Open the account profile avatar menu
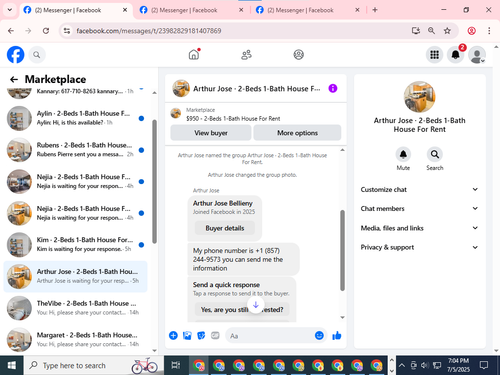 [x=477, y=55]
